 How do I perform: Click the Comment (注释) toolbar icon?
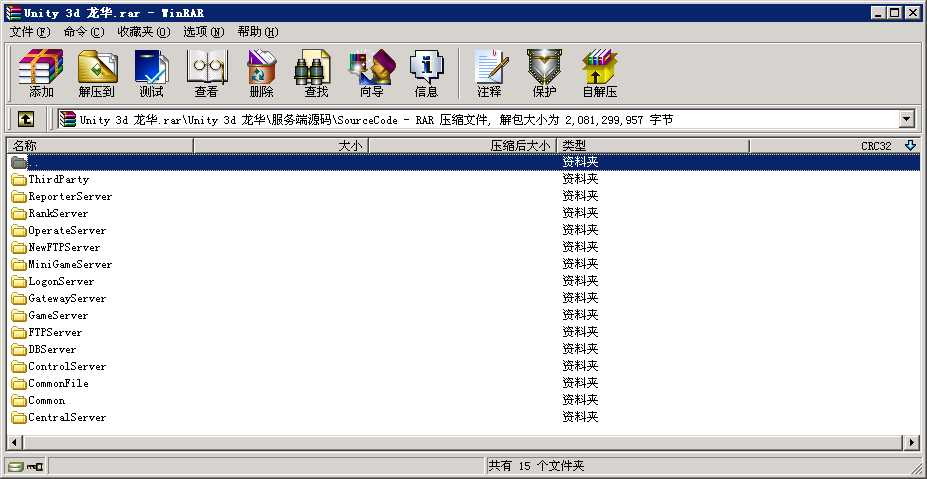pyautogui.click(x=490, y=73)
